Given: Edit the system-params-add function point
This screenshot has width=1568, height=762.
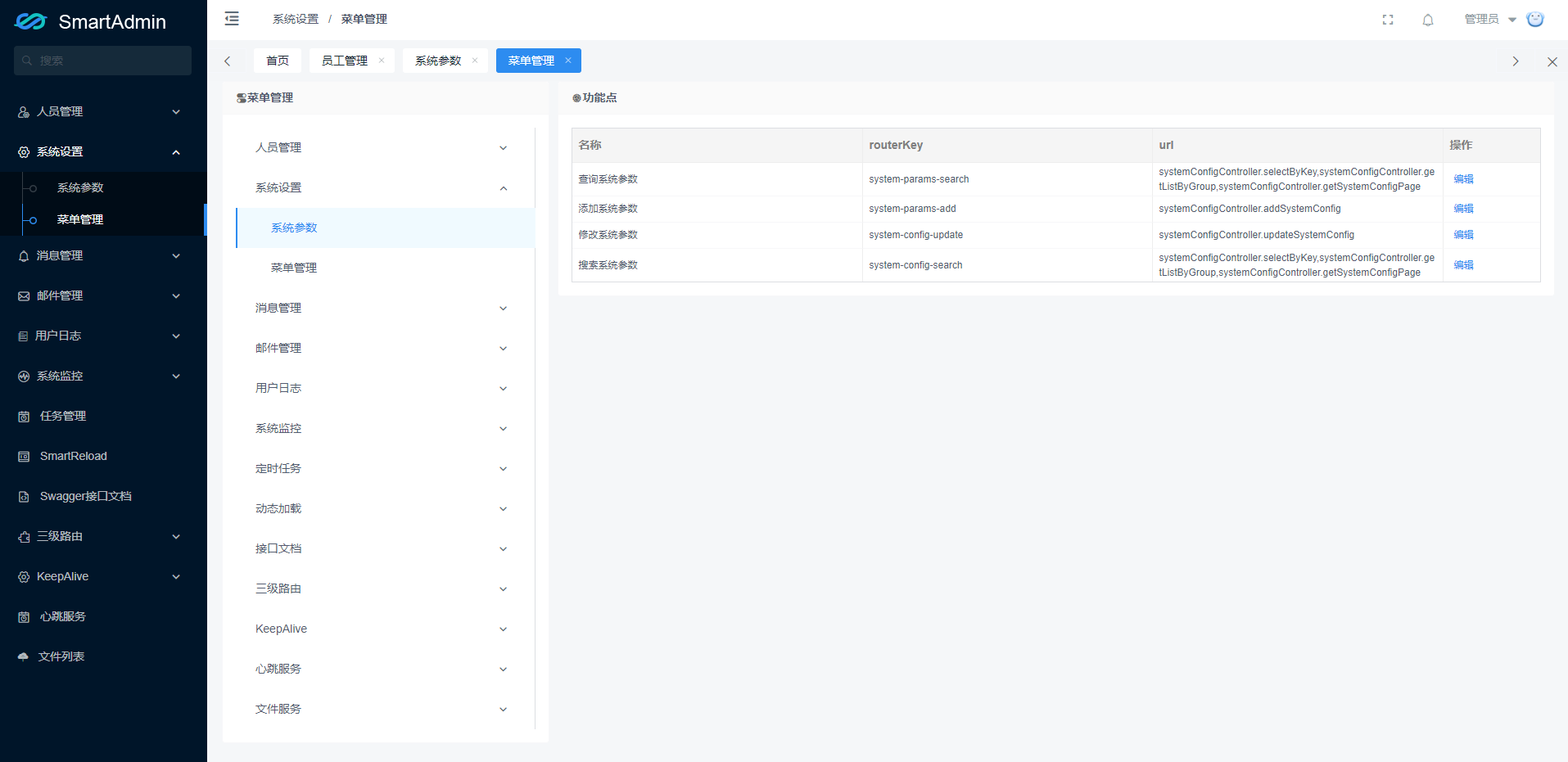Looking at the screenshot, I should tap(1462, 208).
